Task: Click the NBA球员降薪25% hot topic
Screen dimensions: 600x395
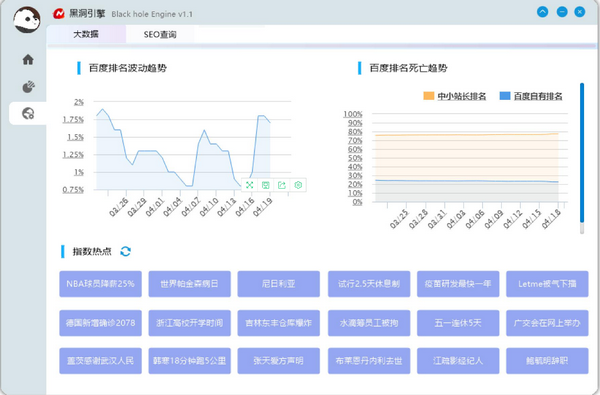Action: [100, 284]
